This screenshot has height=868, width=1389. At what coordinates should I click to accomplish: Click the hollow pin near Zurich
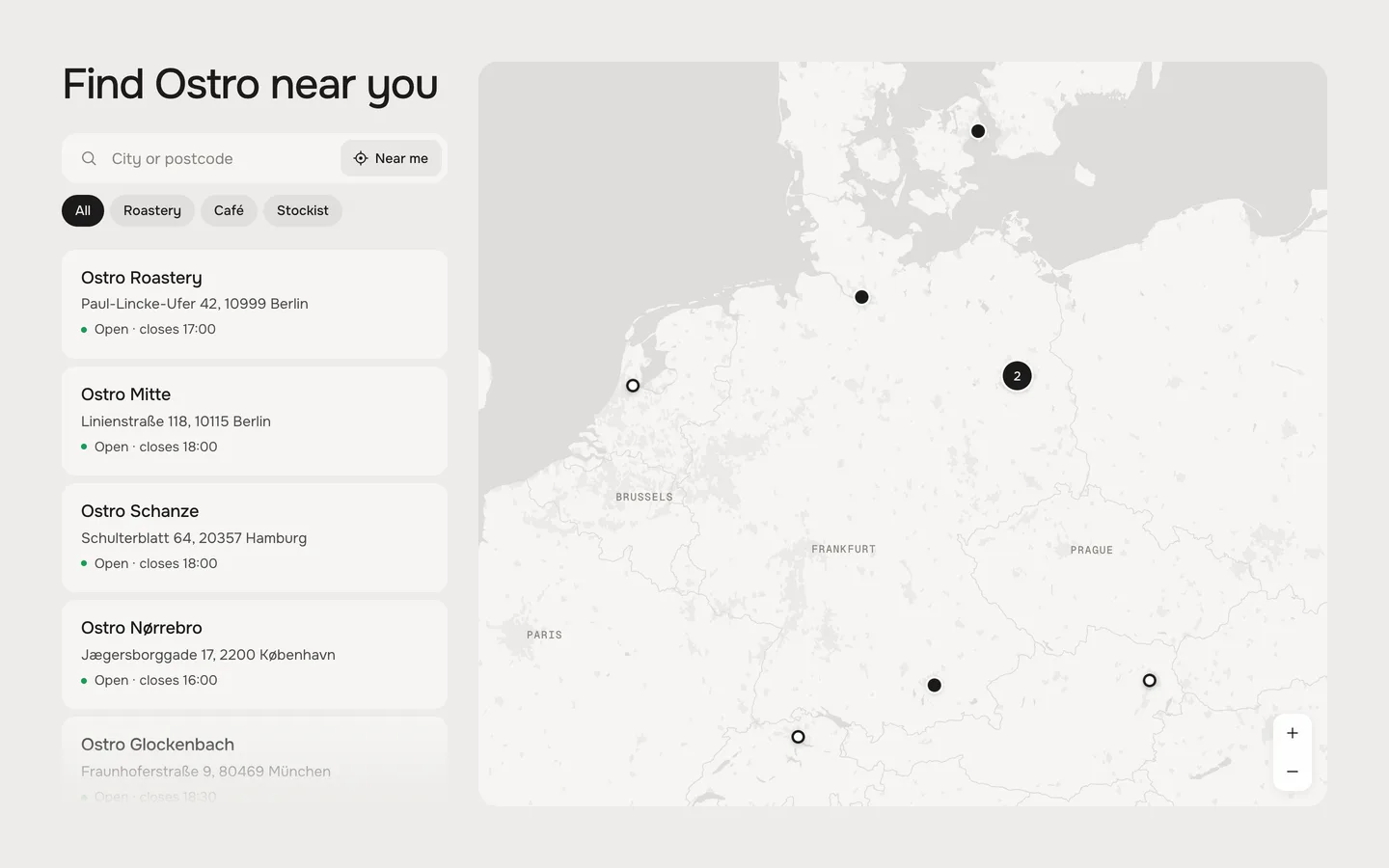pyautogui.click(x=798, y=737)
